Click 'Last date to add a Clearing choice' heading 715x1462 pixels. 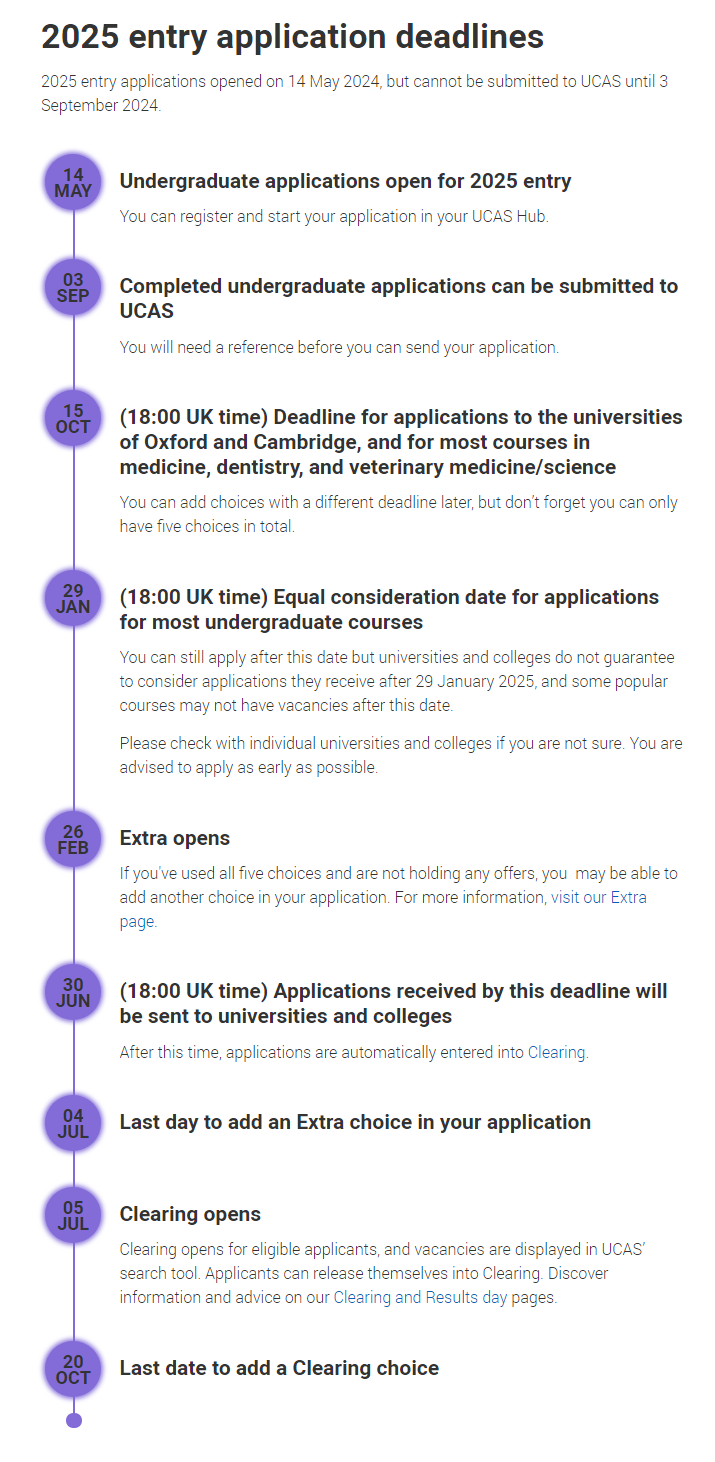click(x=279, y=1368)
